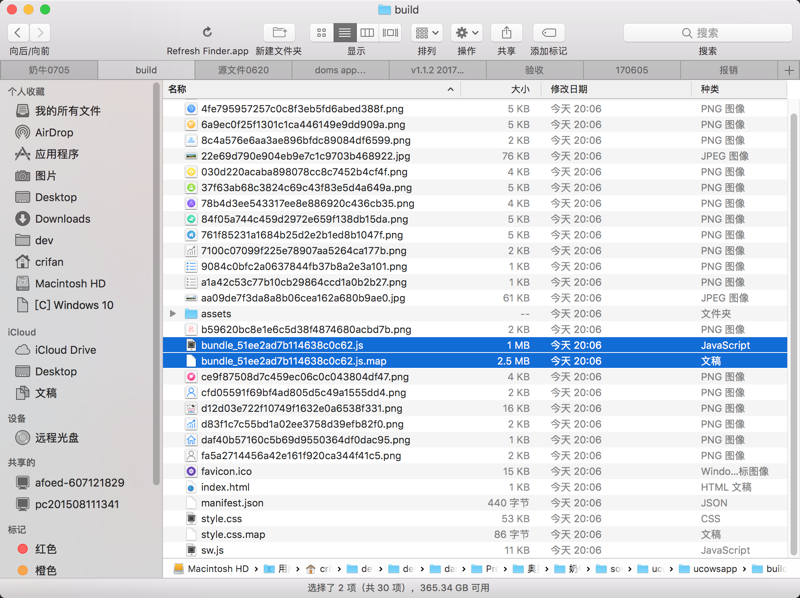Open Macintosh HD in sidebar
Viewport: 800px width, 598px height.
pyautogui.click(x=70, y=284)
